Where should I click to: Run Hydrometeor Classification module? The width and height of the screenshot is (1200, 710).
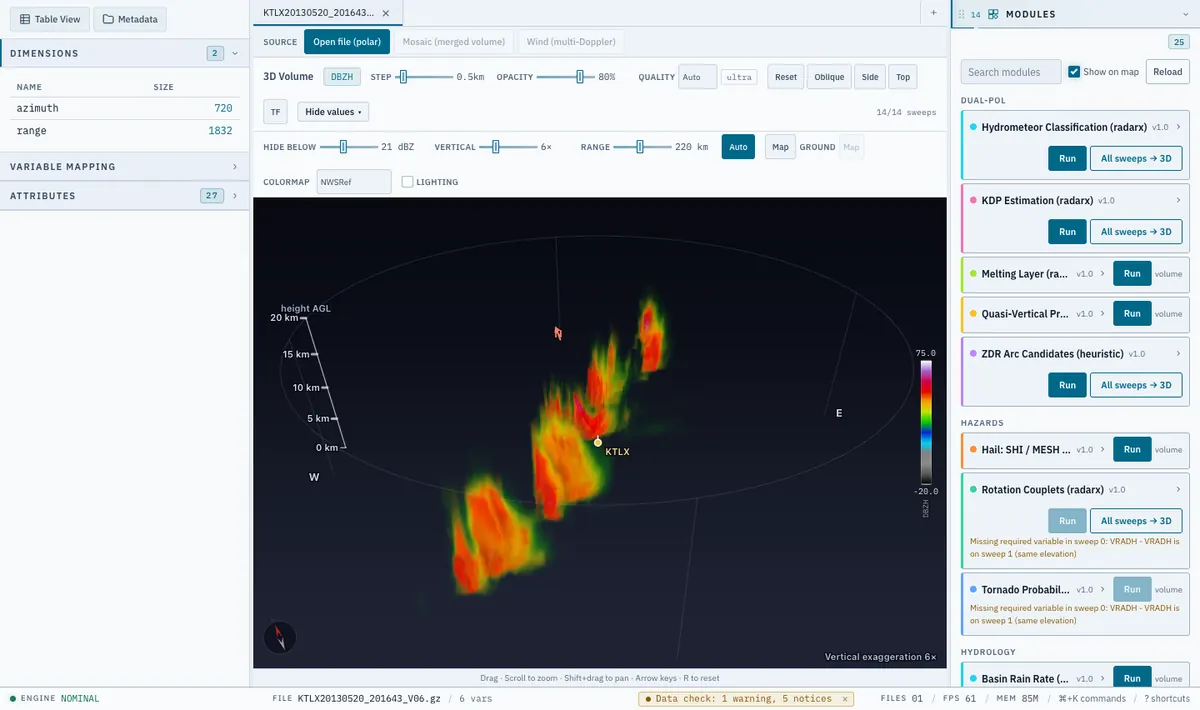(x=1067, y=158)
